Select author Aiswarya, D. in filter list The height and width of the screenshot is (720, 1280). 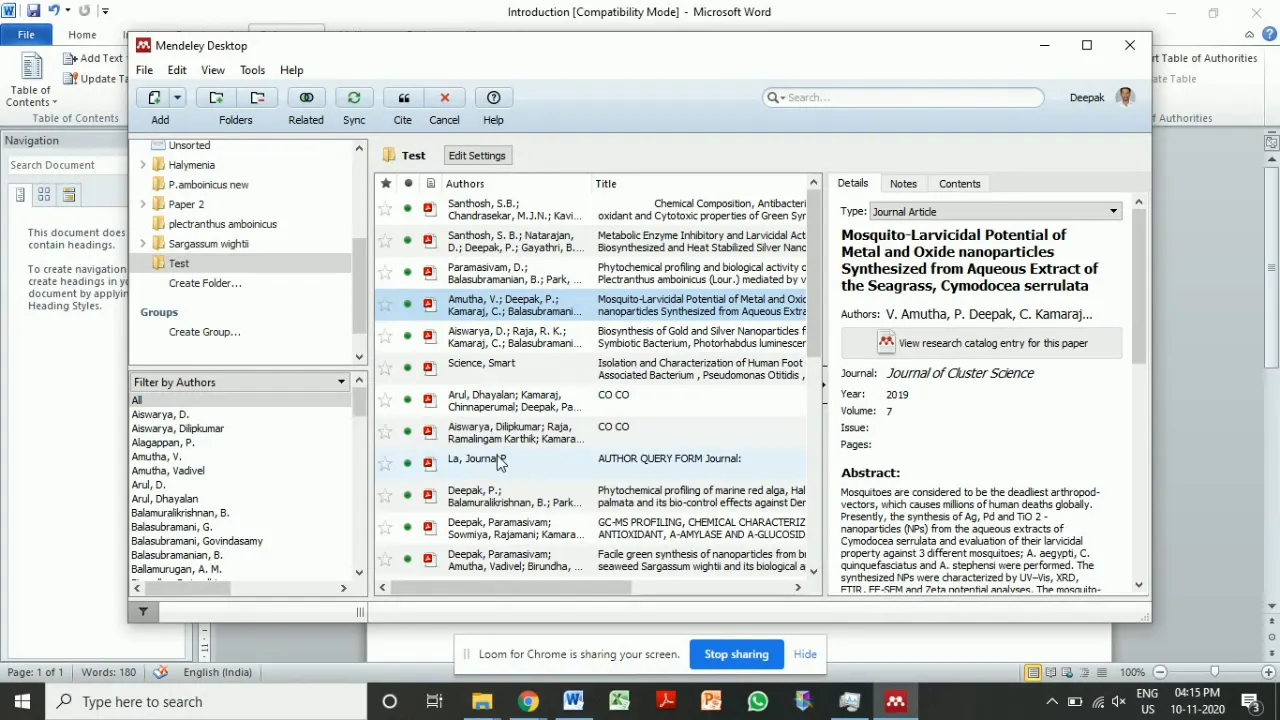(x=160, y=414)
